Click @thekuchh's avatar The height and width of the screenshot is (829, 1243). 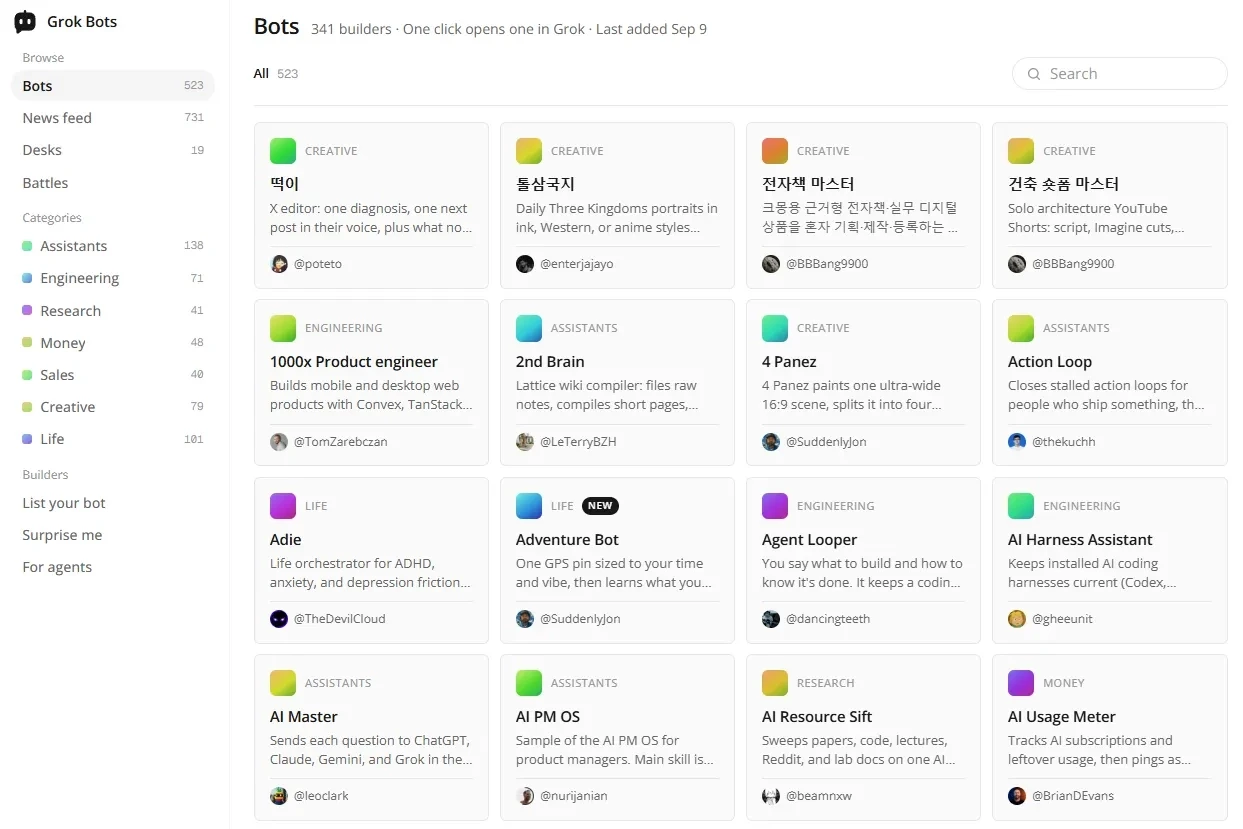(1017, 442)
